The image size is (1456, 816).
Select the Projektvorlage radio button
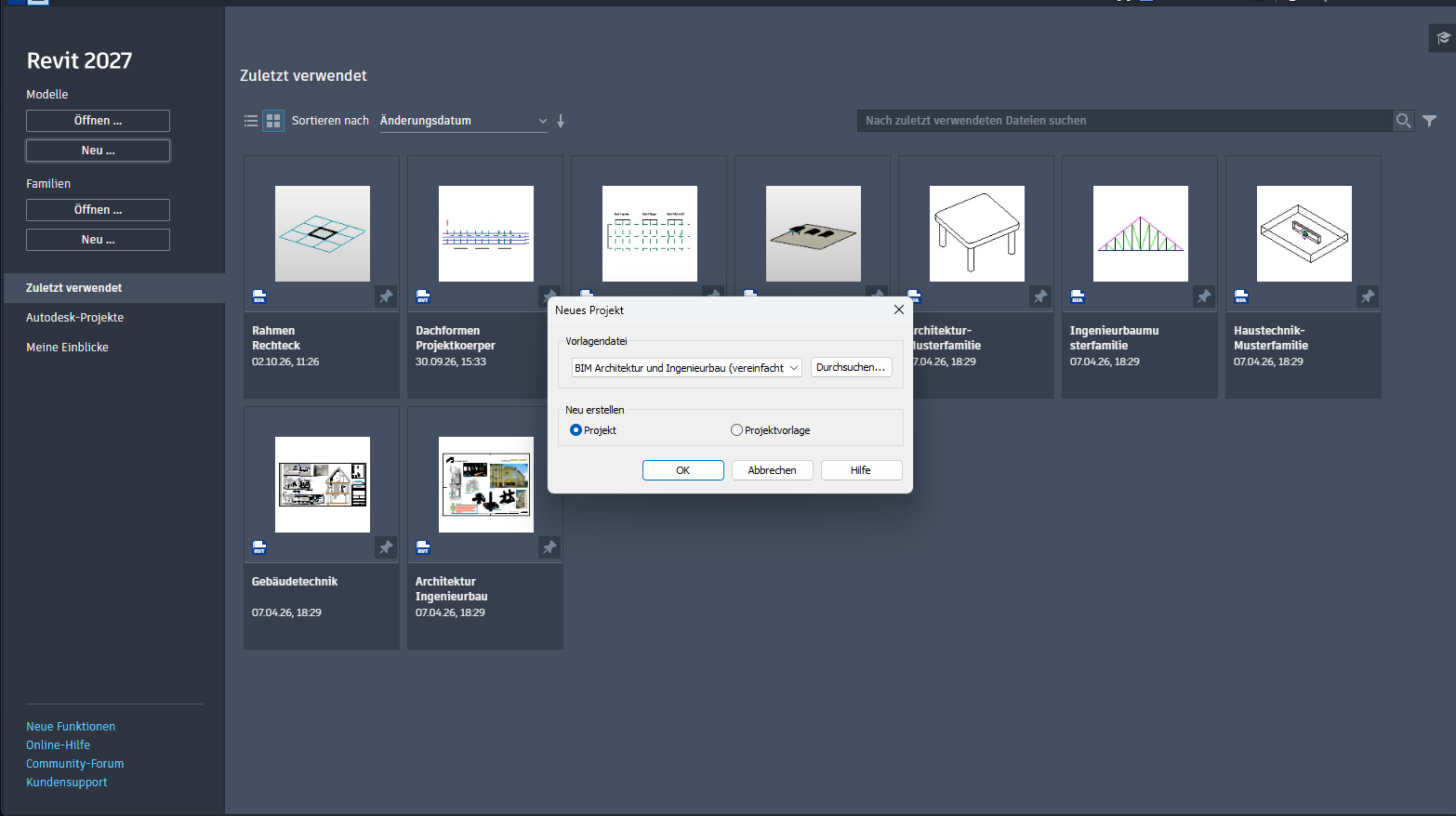pos(736,430)
